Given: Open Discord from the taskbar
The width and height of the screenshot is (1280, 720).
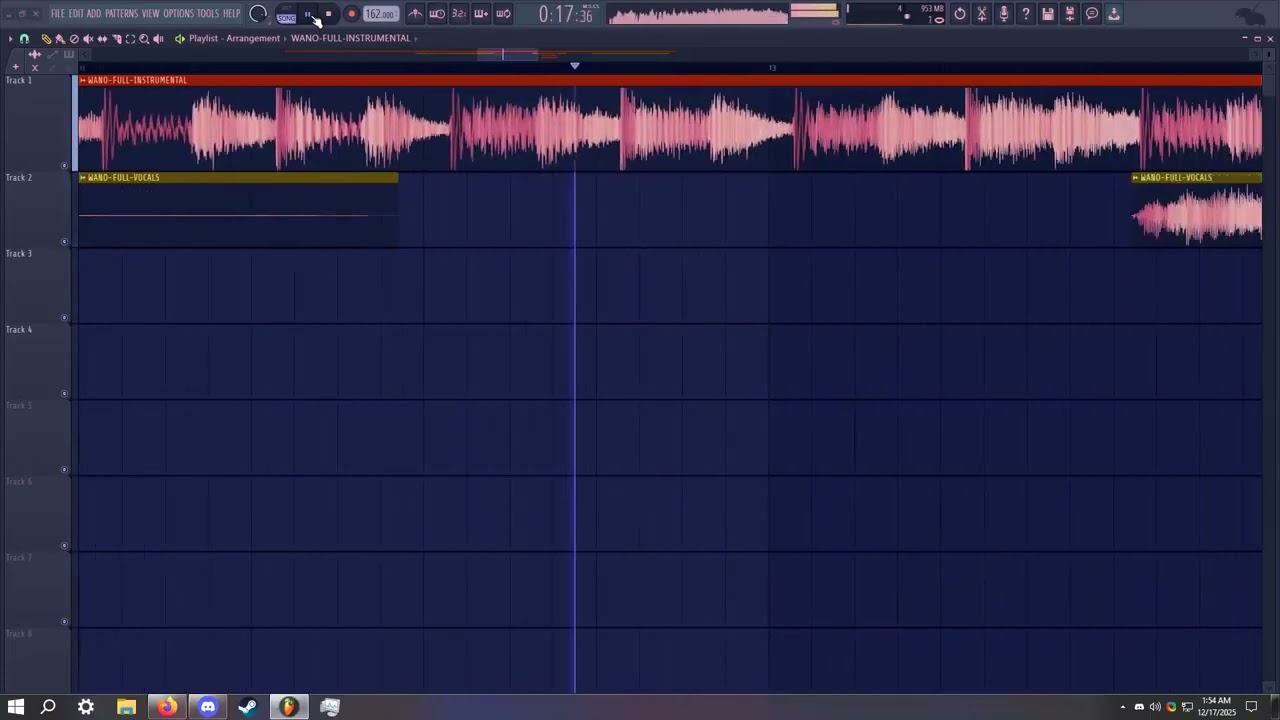Looking at the screenshot, I should click(x=208, y=707).
